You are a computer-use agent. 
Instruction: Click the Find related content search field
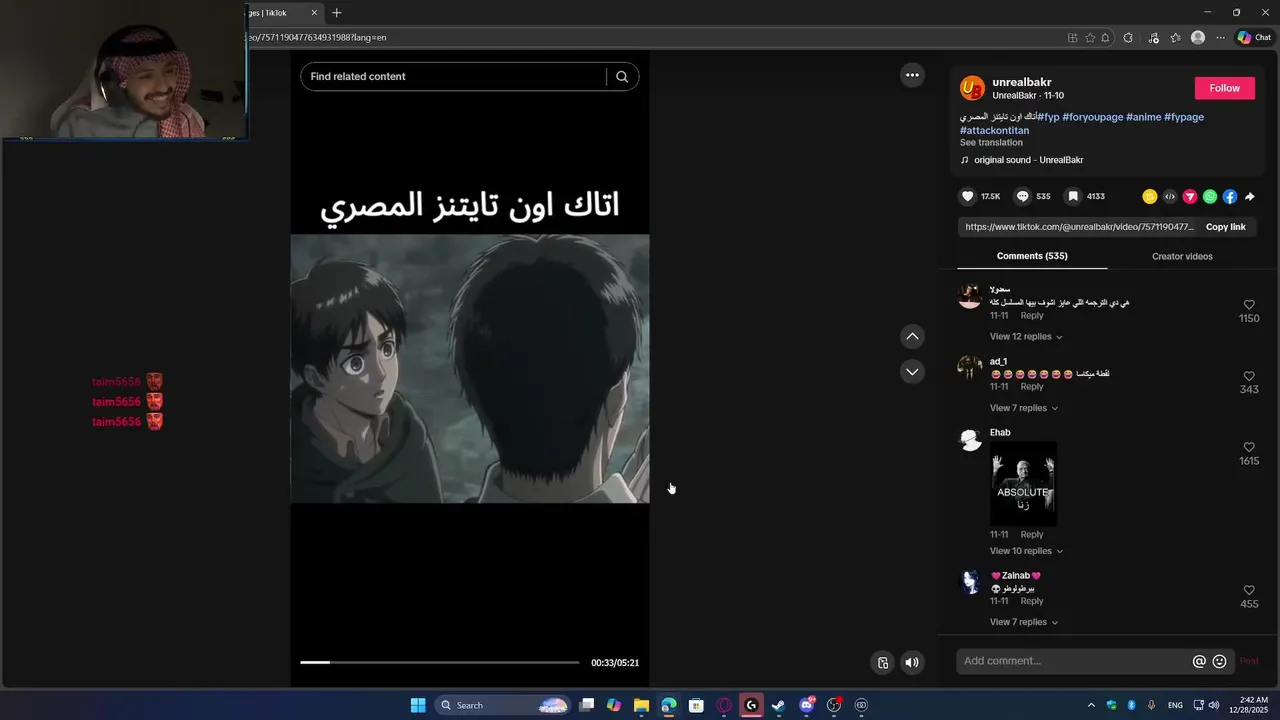point(453,77)
